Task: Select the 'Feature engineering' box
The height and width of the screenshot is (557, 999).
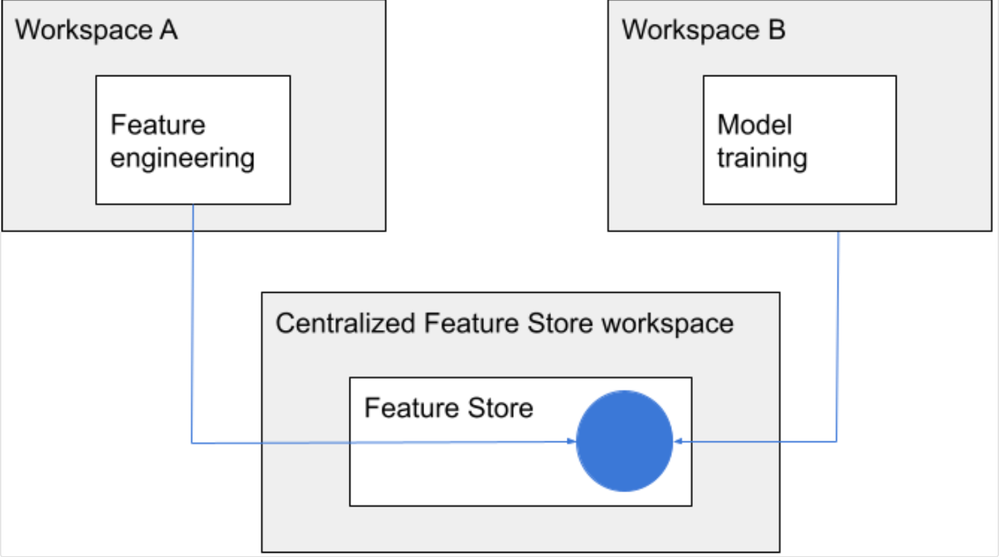Action: click(x=193, y=140)
